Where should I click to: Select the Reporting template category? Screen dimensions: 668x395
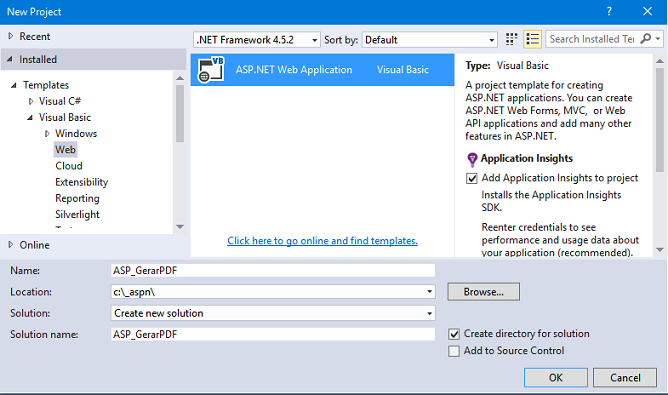point(77,198)
